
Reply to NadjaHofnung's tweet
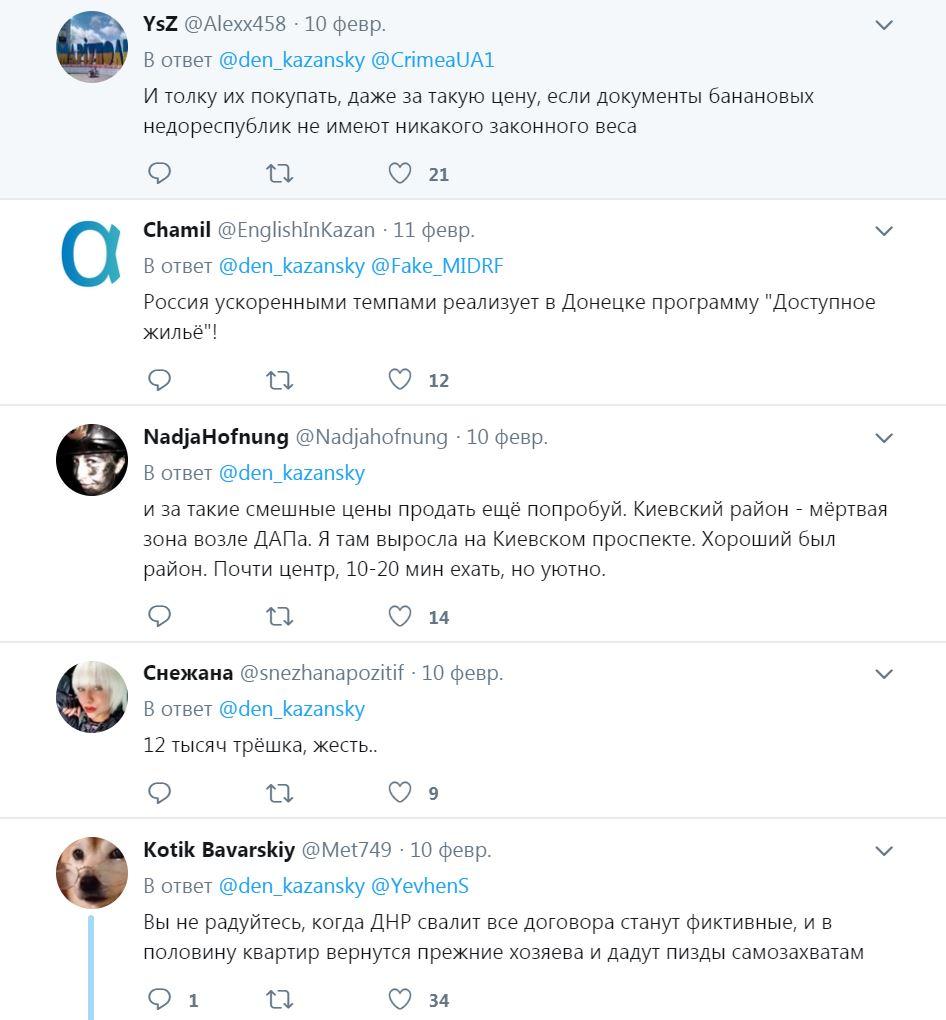point(159,617)
